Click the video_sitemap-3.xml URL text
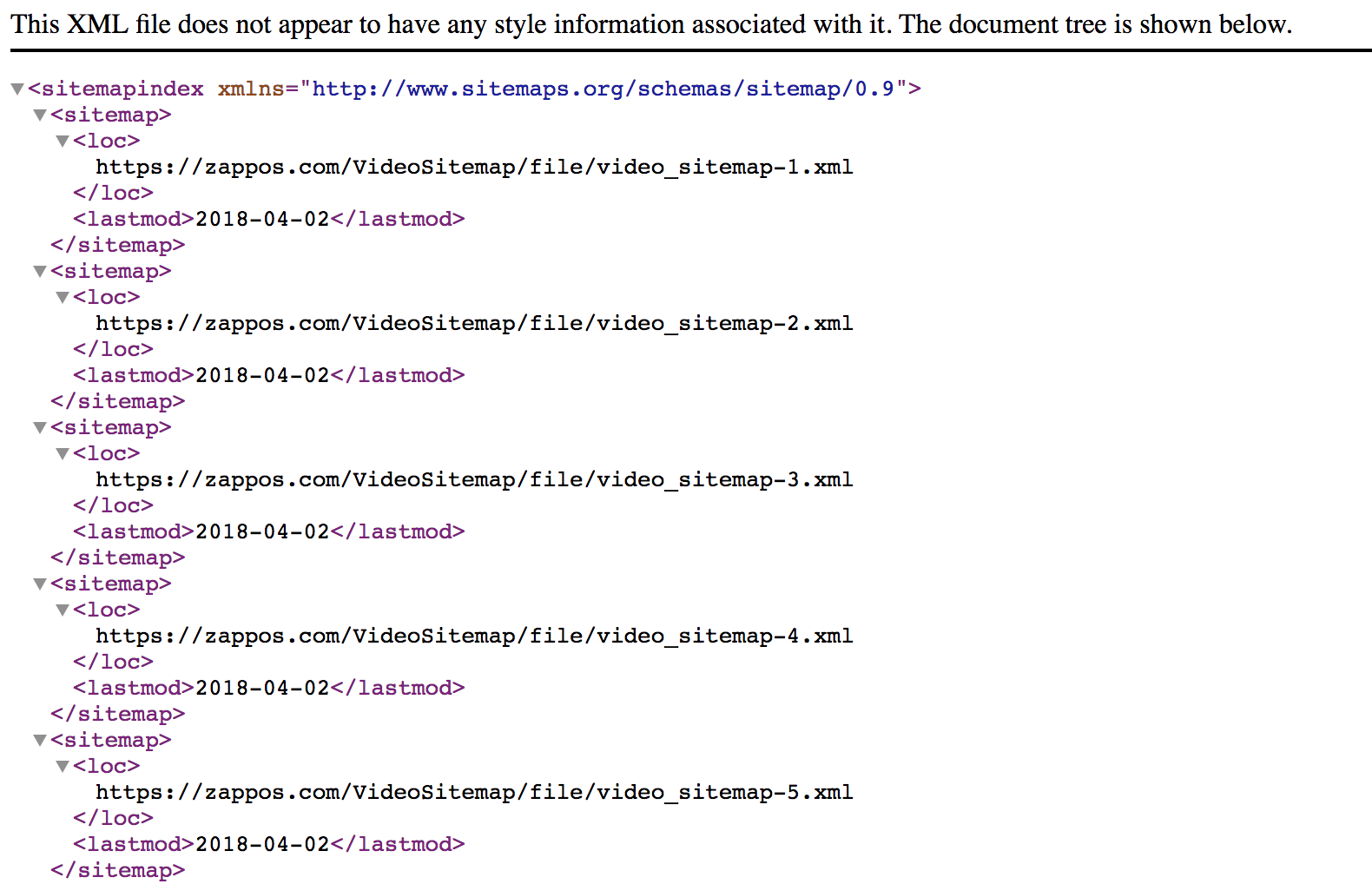Screen dimensions: 1372x884 point(474,479)
